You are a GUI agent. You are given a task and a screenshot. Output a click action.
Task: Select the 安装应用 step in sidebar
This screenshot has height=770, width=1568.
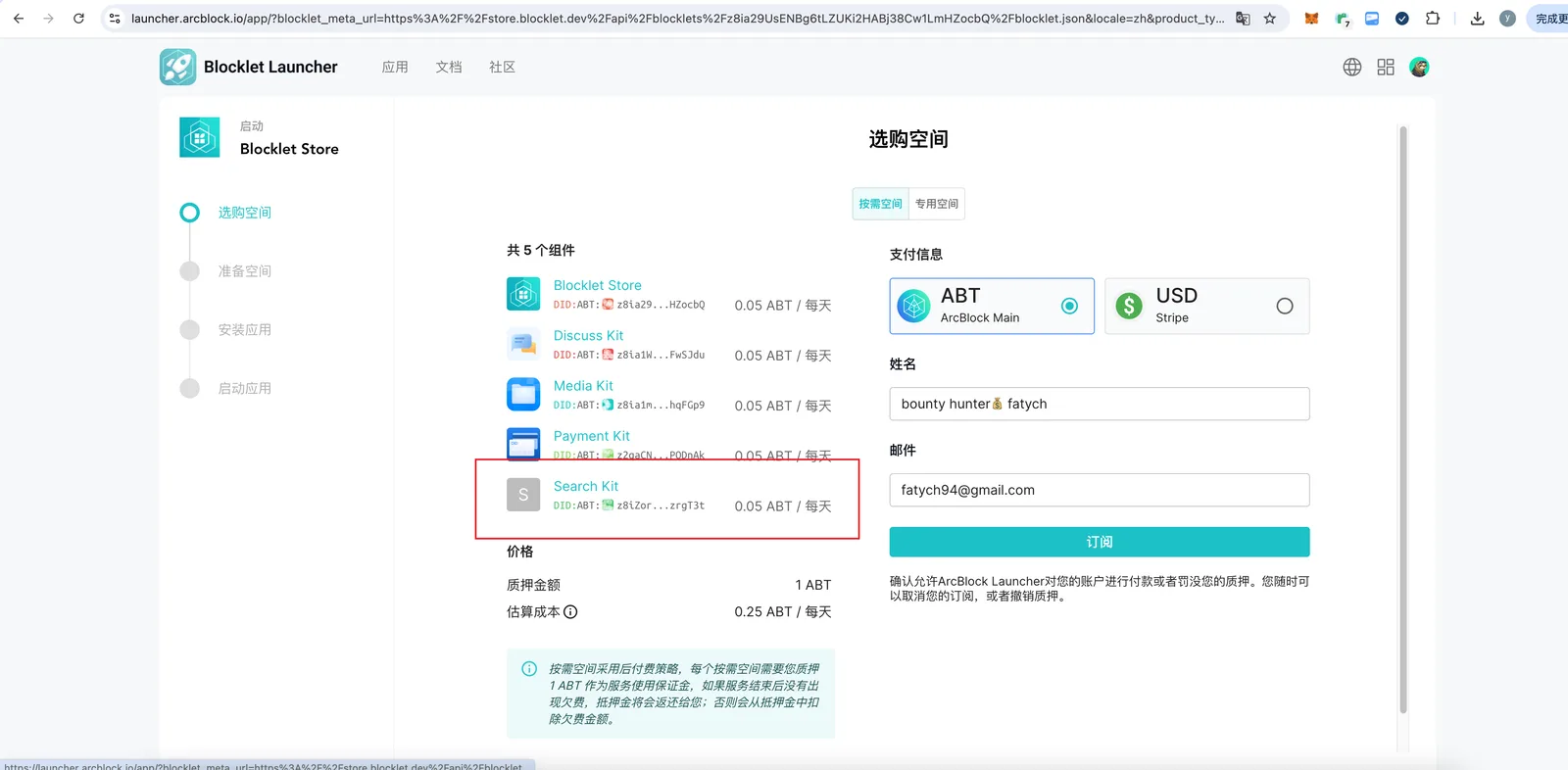[244, 330]
